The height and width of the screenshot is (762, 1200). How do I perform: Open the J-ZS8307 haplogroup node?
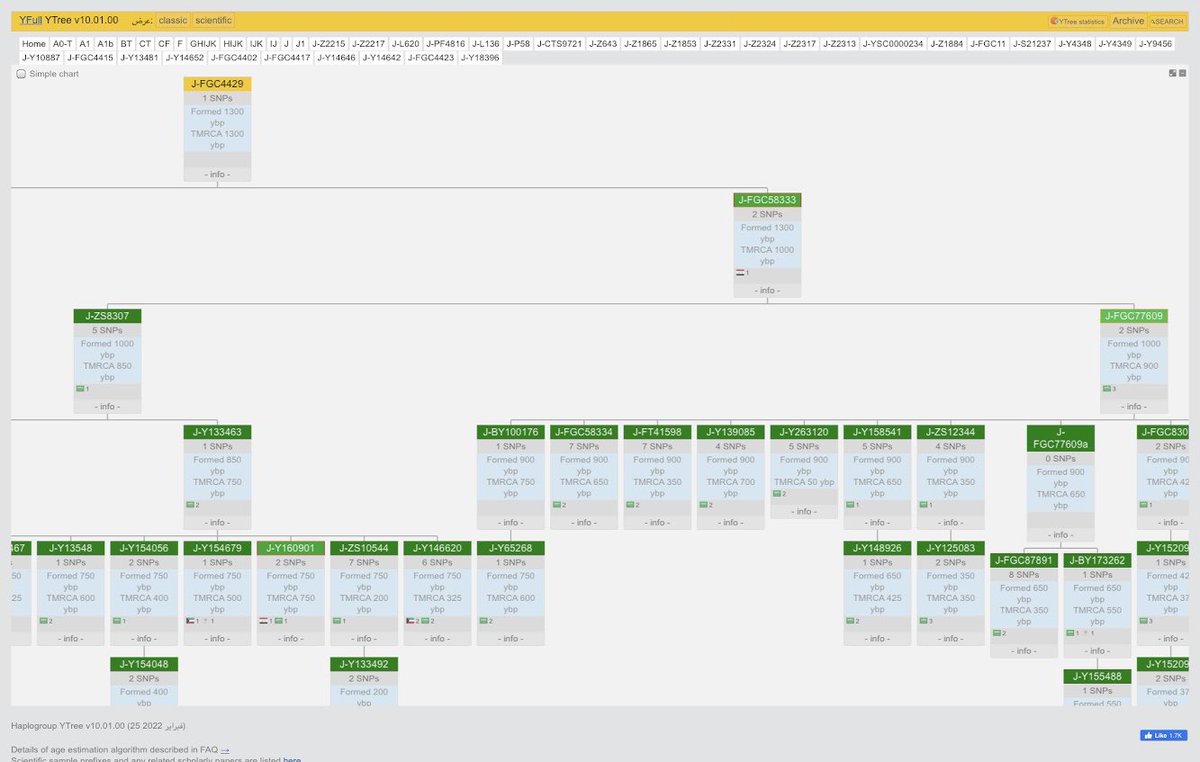[107, 316]
